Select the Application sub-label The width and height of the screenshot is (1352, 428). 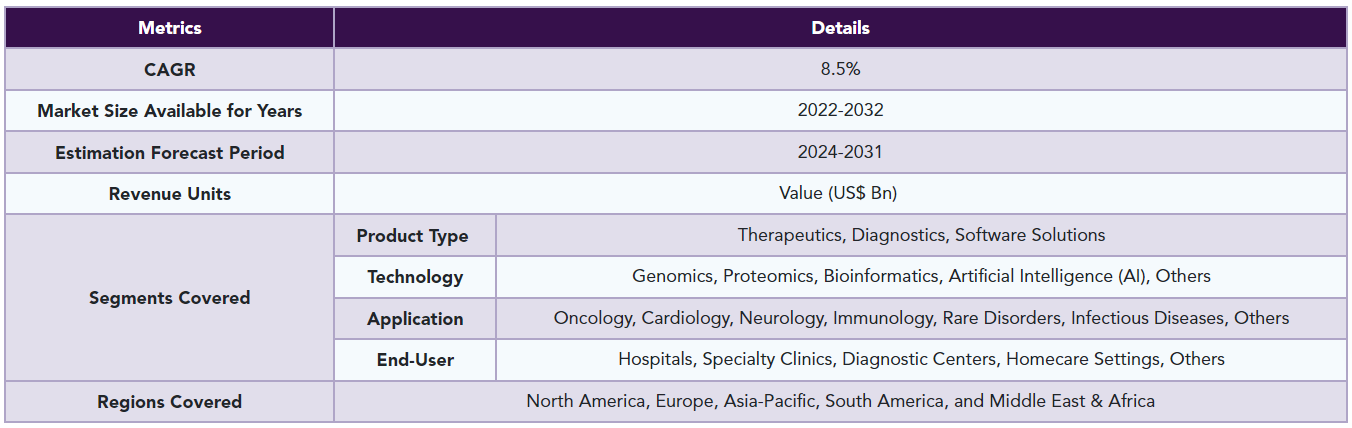point(415,319)
